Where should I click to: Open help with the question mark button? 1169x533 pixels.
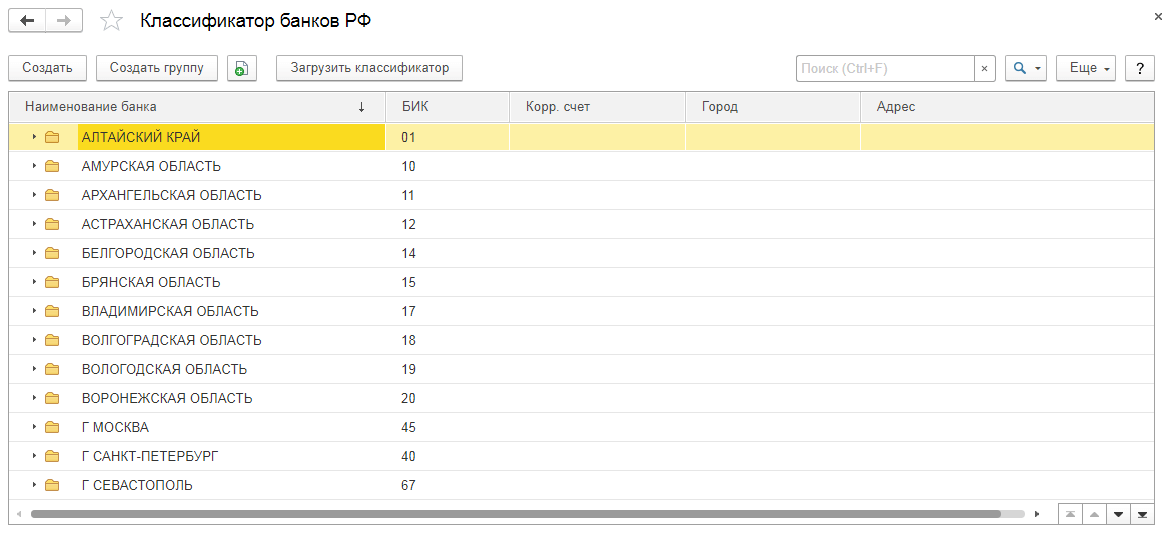[1140, 68]
